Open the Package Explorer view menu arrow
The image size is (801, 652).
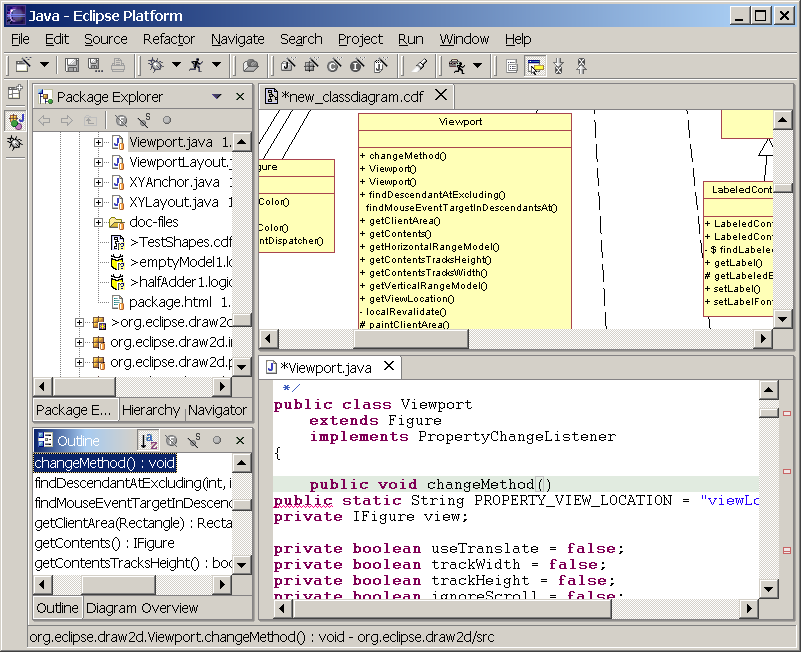click(217, 96)
